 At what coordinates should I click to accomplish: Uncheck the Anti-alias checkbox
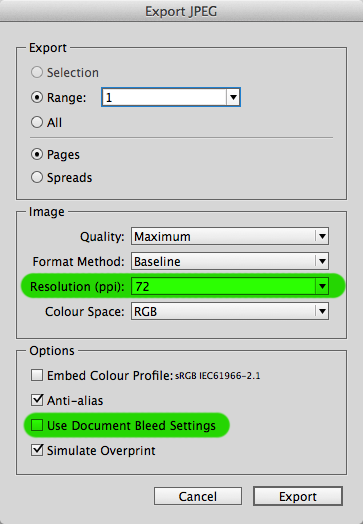point(37,400)
